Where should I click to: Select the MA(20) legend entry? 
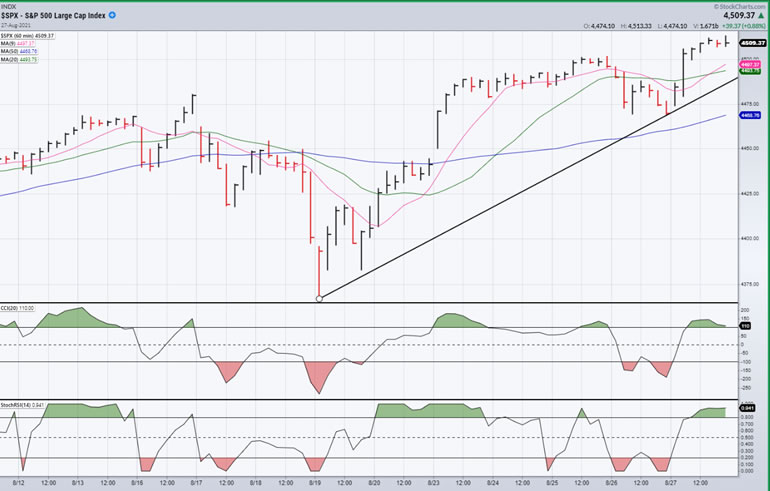click(19, 59)
